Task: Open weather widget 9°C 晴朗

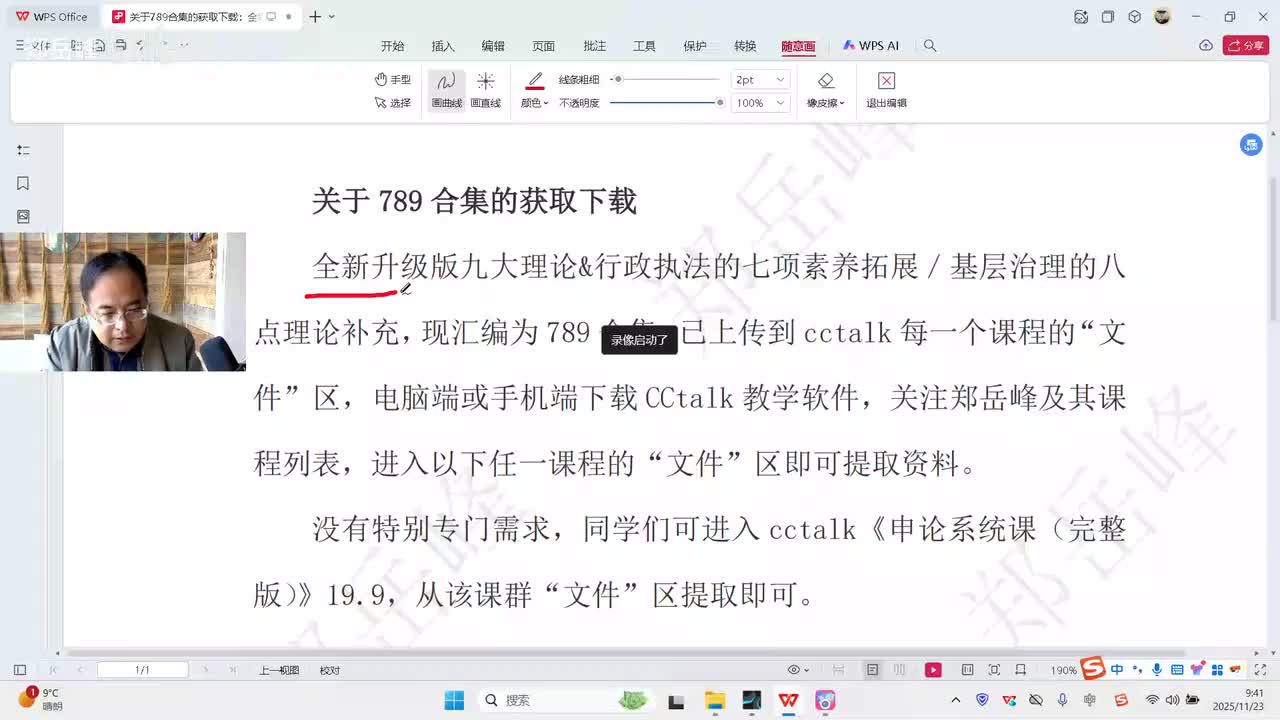Action: [40, 699]
